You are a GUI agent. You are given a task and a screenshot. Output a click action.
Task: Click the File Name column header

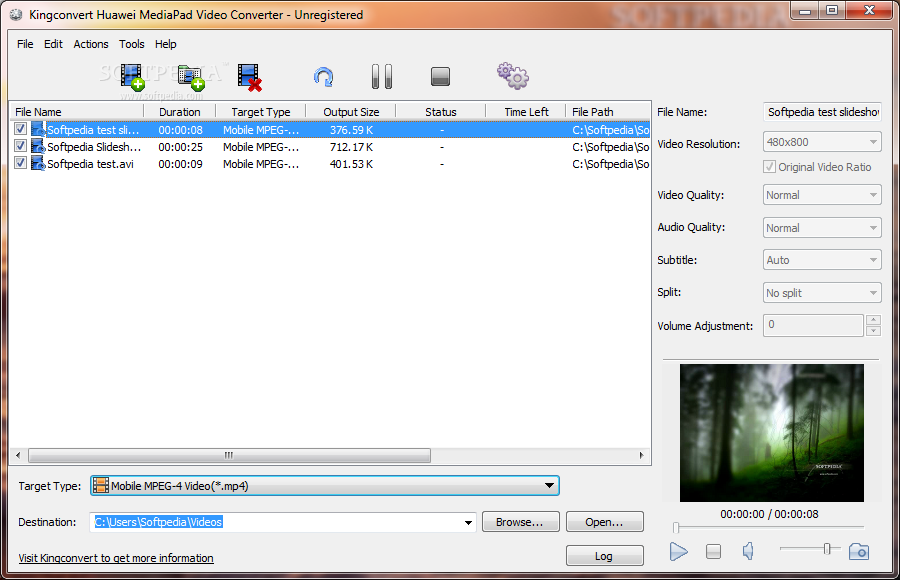click(77, 112)
